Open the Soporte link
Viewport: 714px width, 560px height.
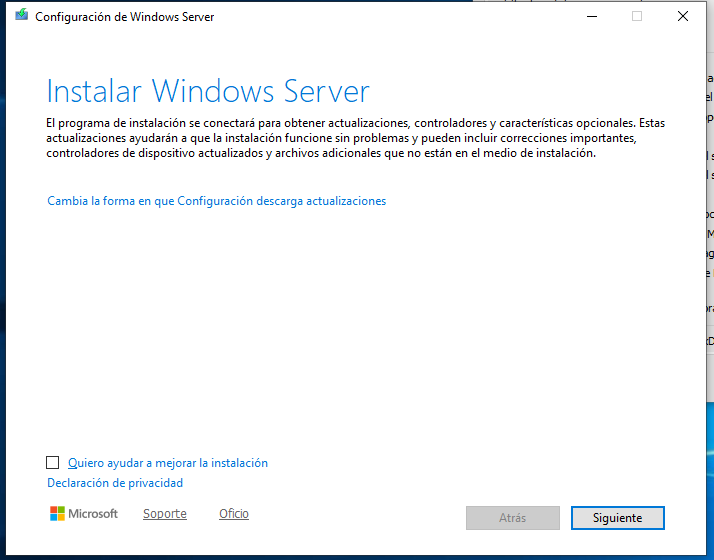[164, 514]
